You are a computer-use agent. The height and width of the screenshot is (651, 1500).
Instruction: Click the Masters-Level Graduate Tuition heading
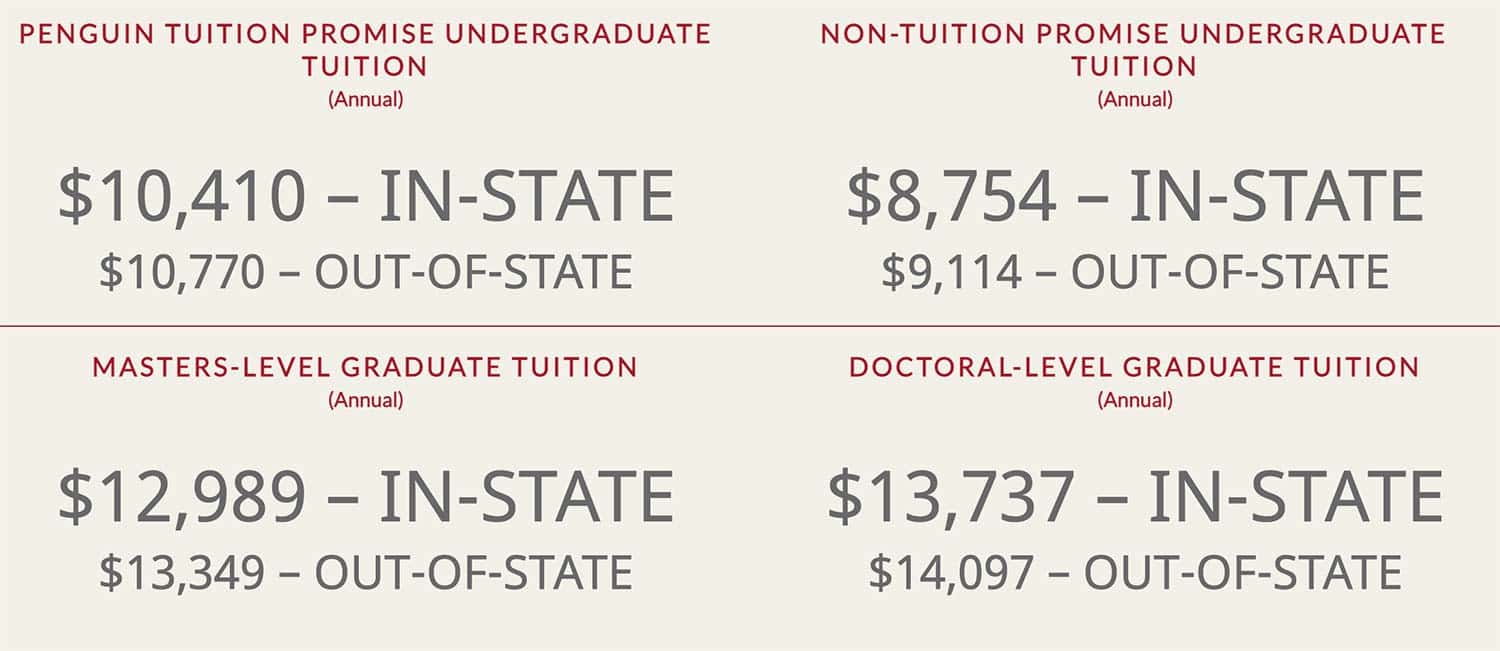pyautogui.click(x=365, y=366)
